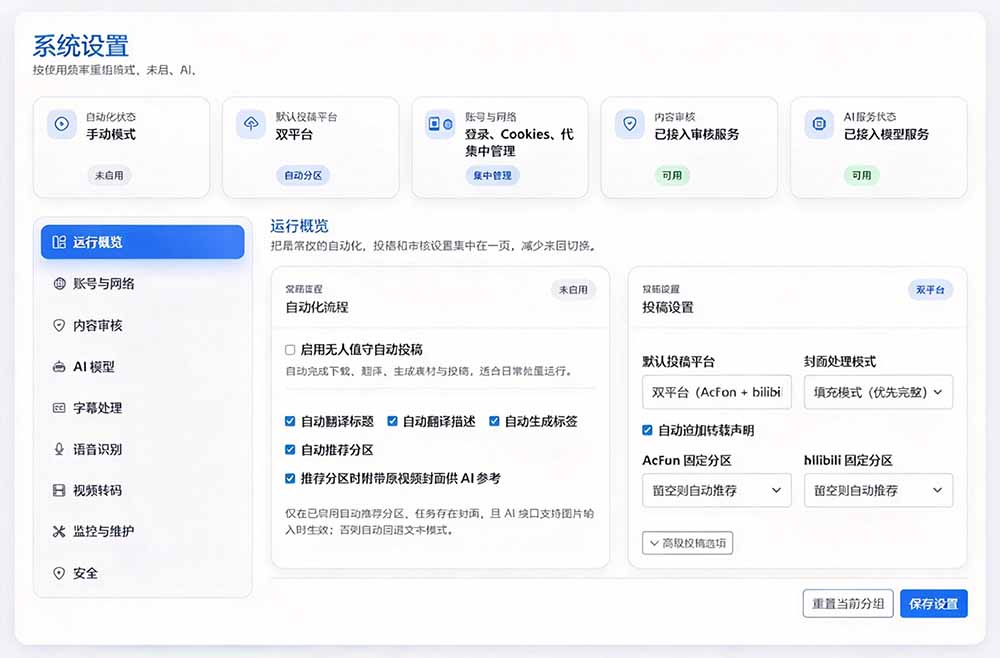Viewport: 1000px width, 658px height.
Task: Click 自动化流程 panel heading
Action: [317, 307]
